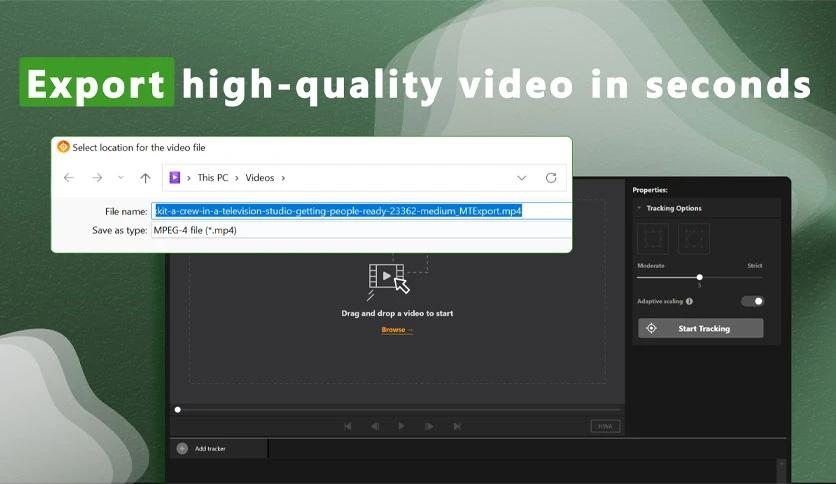Image resolution: width=836 pixels, height=484 pixels.
Task: Open recent locations dropdown chevron
Action: click(x=121, y=178)
